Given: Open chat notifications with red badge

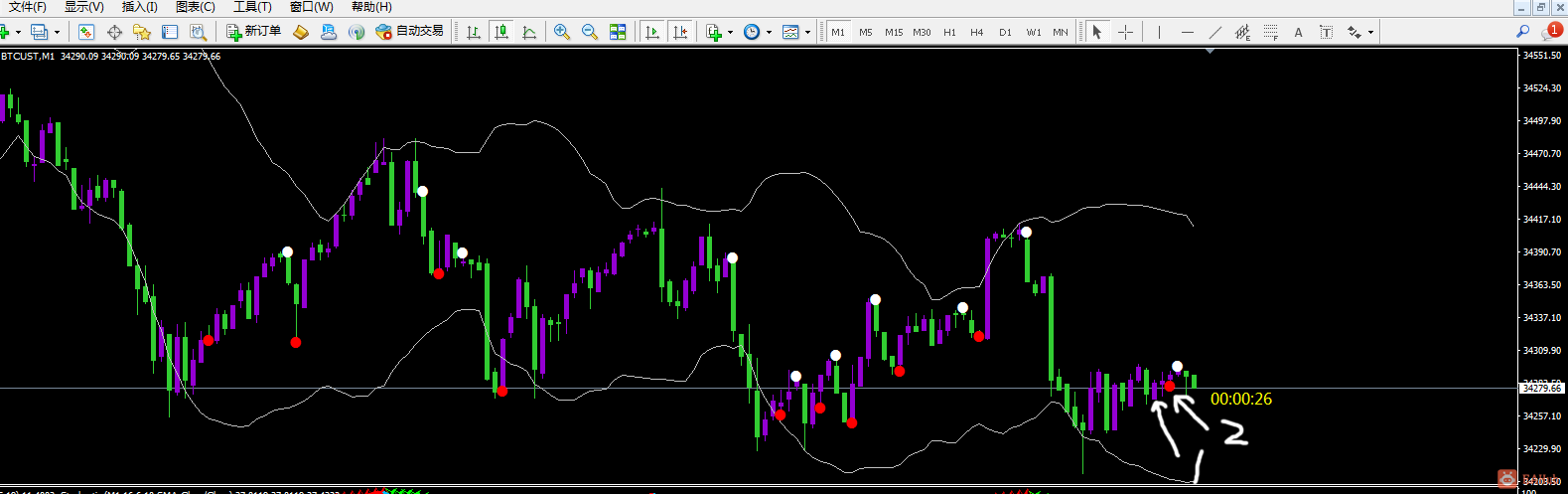Looking at the screenshot, I should click(1551, 32).
